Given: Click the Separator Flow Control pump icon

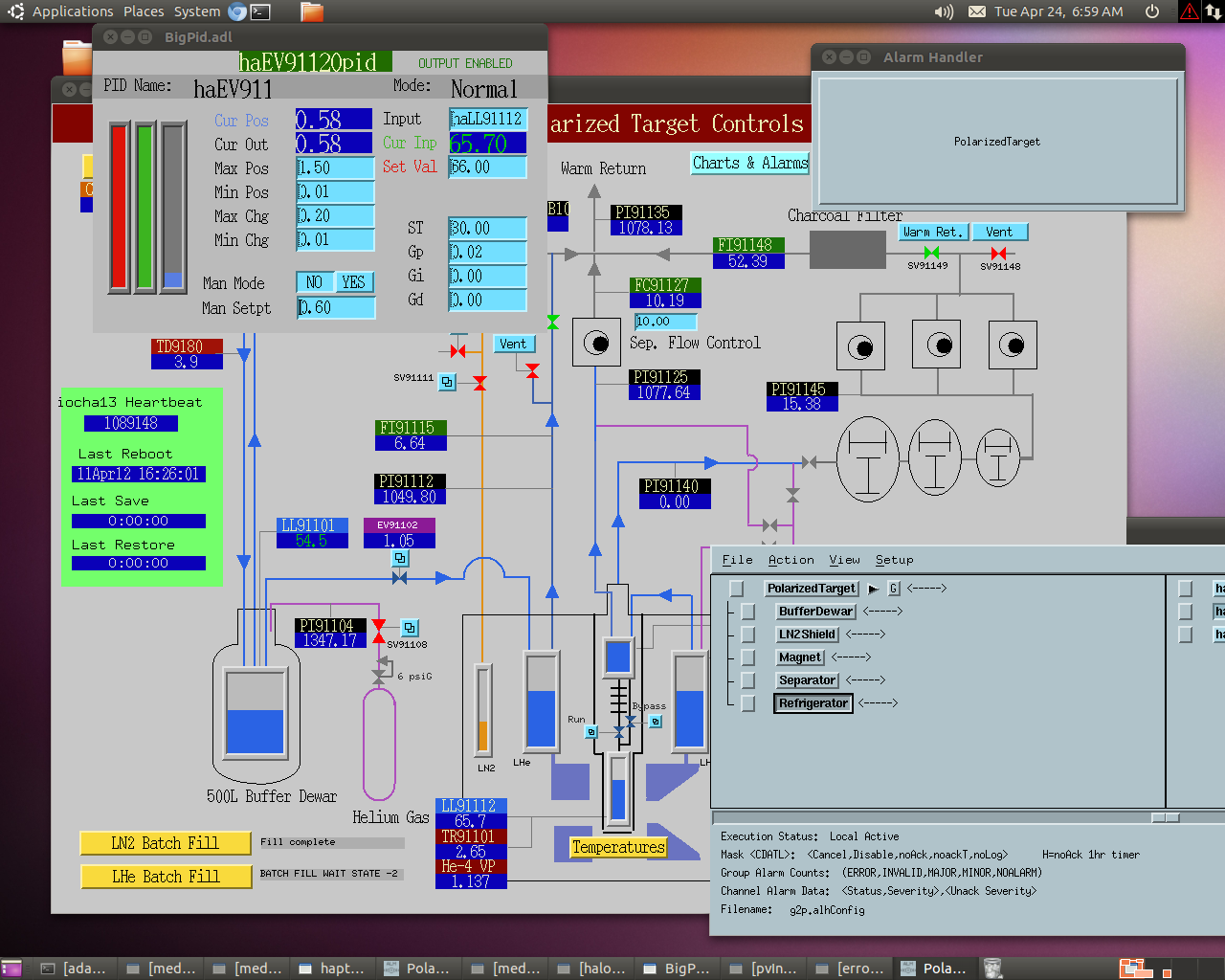Looking at the screenshot, I should coord(596,343).
